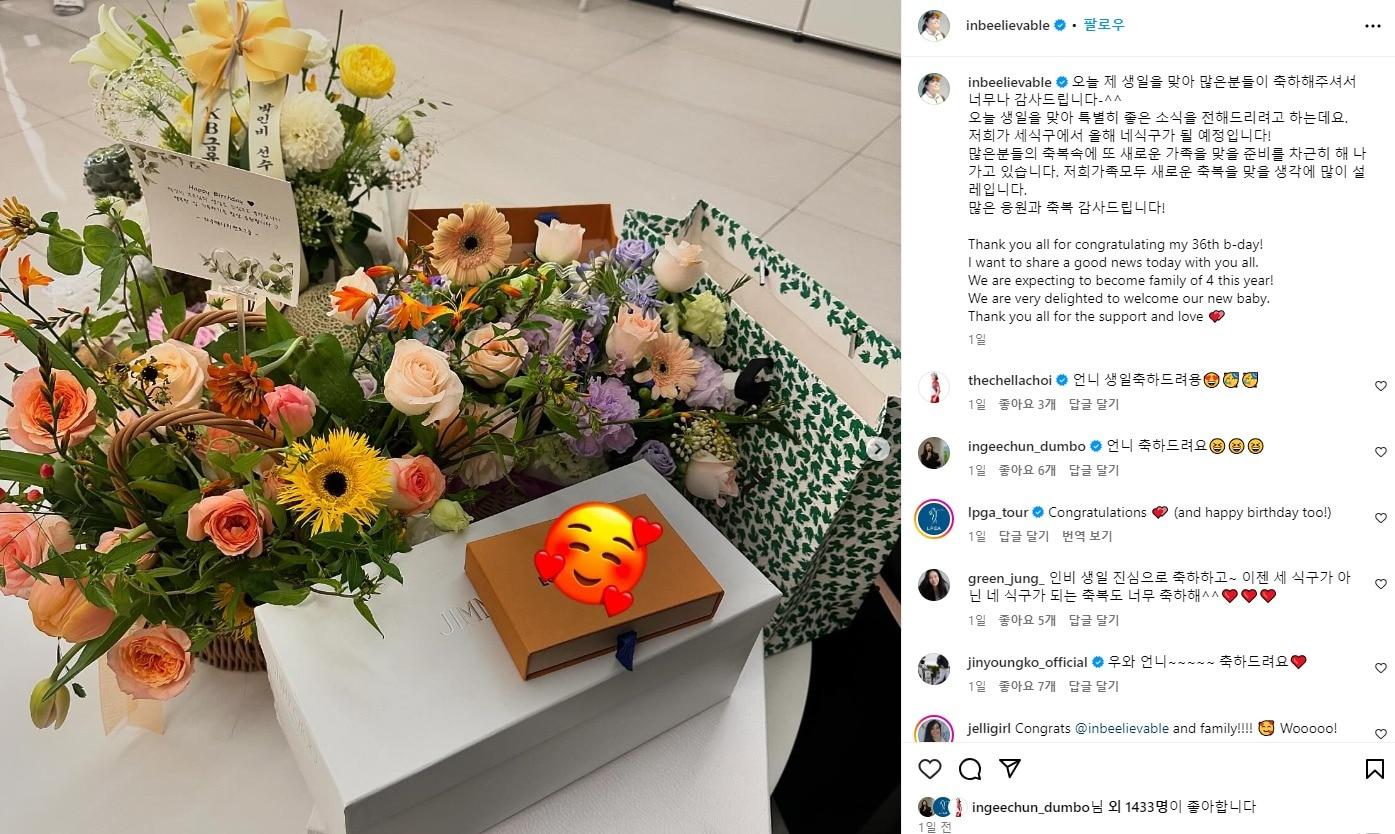Open lpga_tour profile avatar
The width and height of the screenshot is (1395, 834).
(934, 518)
